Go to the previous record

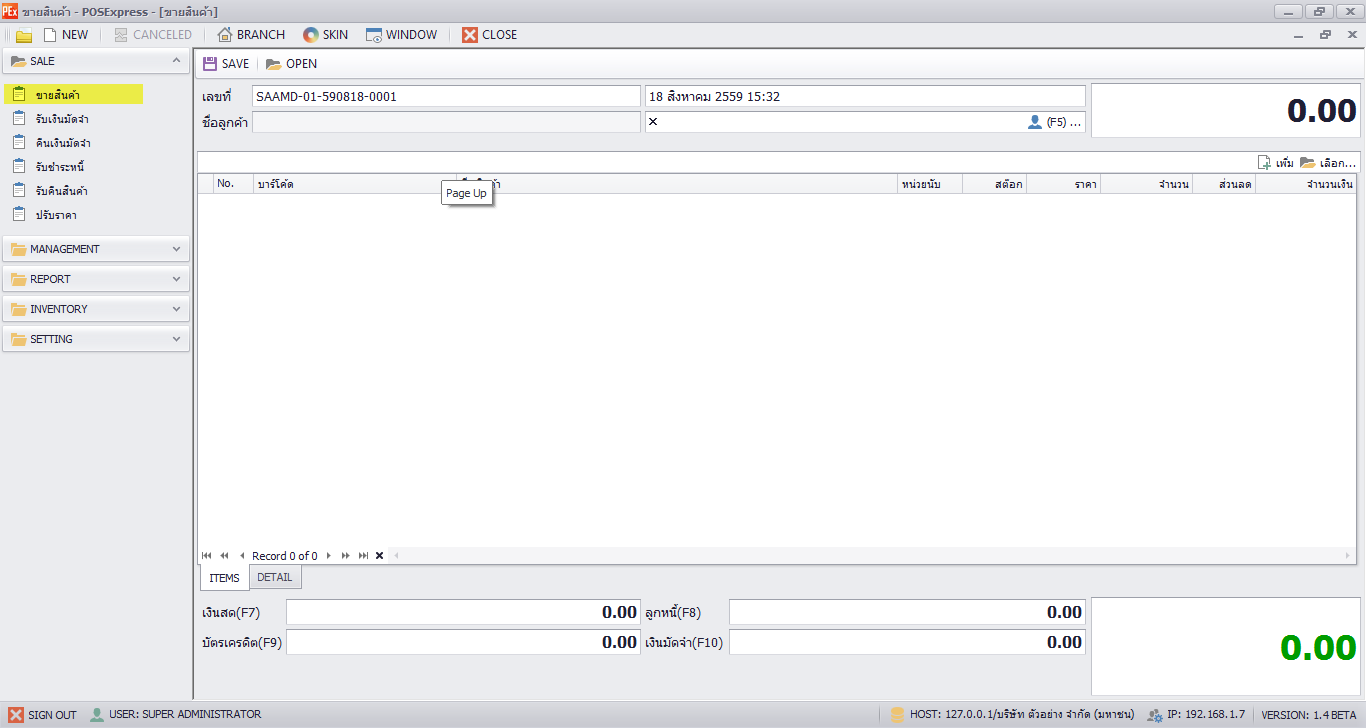point(242,556)
